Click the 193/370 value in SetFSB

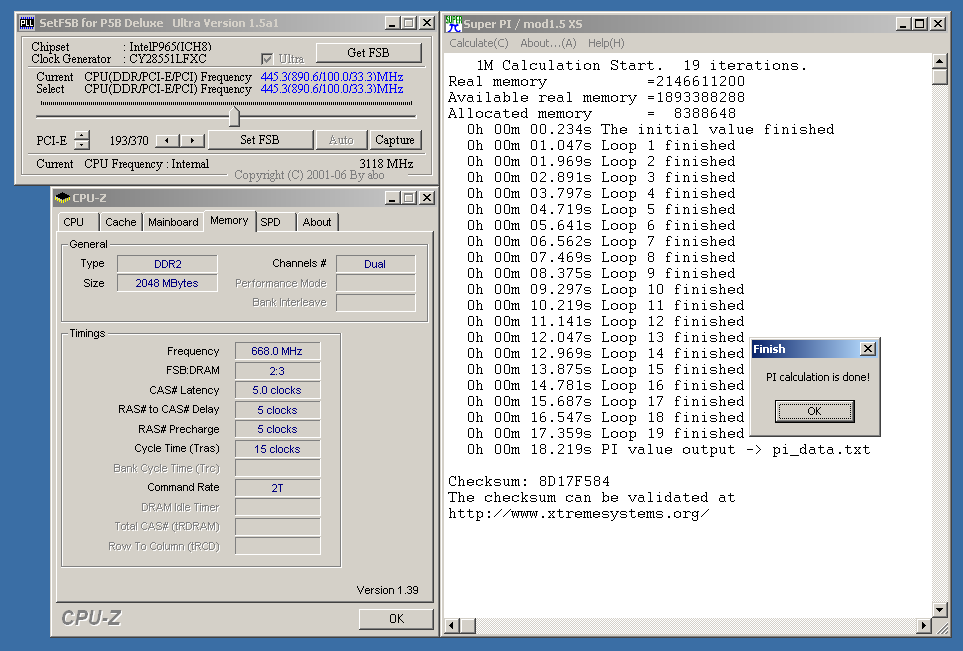coord(129,141)
